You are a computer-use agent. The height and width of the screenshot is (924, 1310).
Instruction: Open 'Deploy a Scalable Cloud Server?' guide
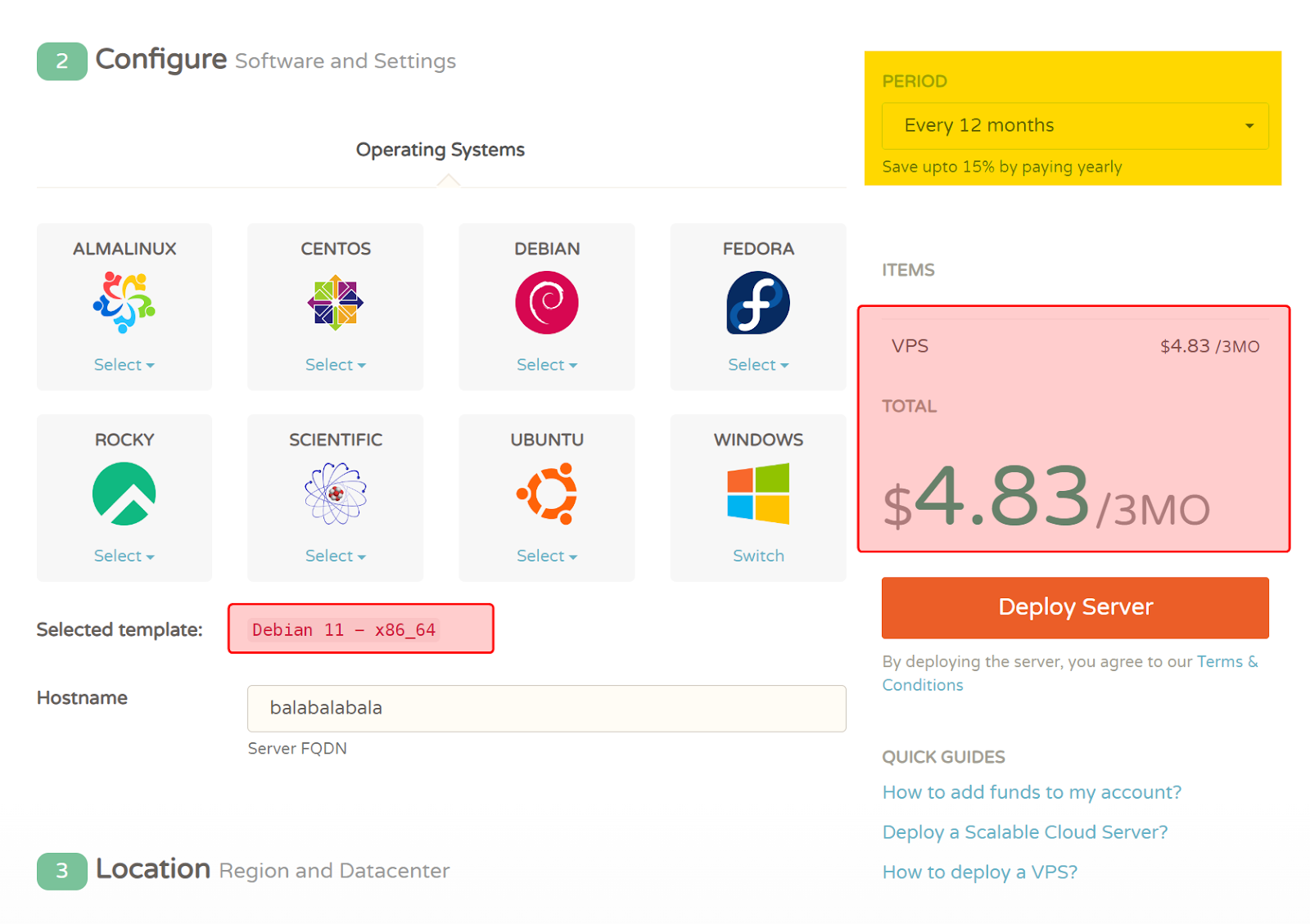1024,832
